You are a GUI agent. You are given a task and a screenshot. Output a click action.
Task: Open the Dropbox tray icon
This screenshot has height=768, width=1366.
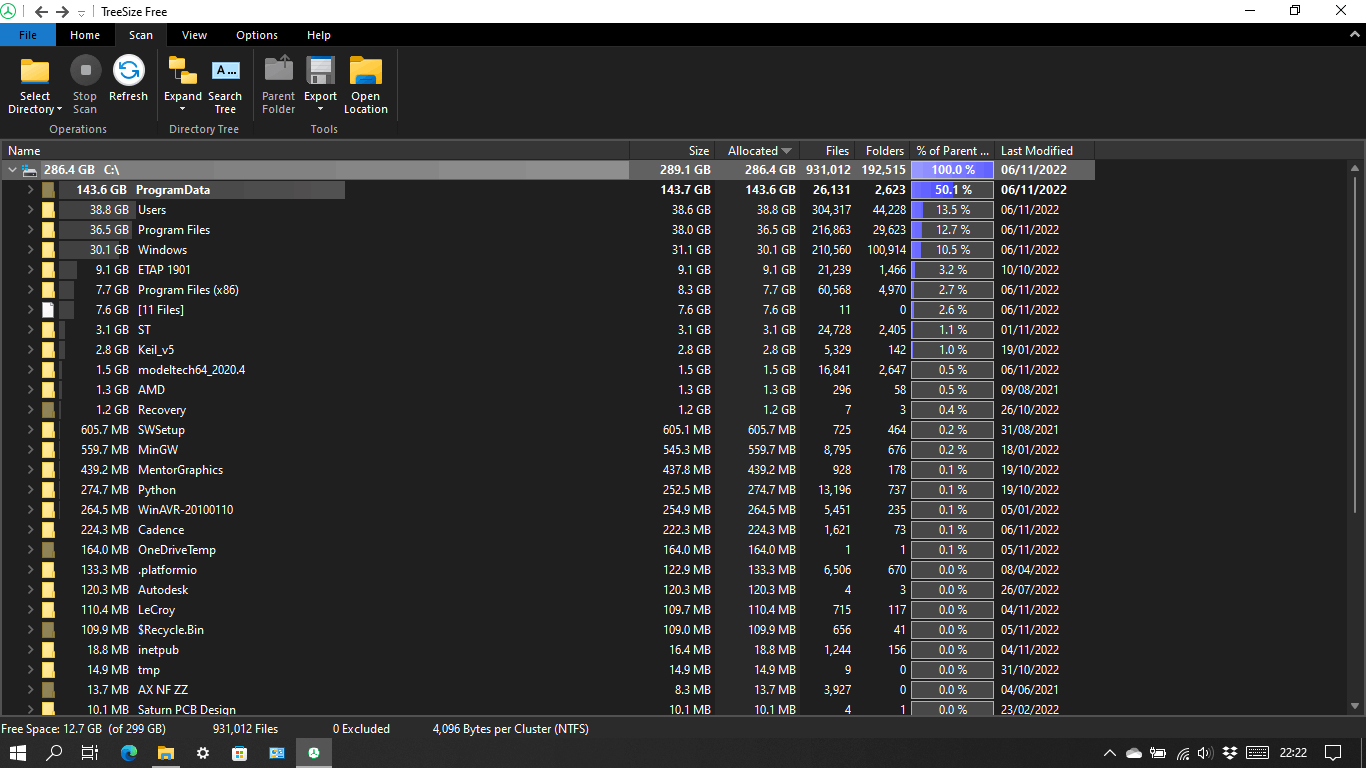(x=1230, y=753)
